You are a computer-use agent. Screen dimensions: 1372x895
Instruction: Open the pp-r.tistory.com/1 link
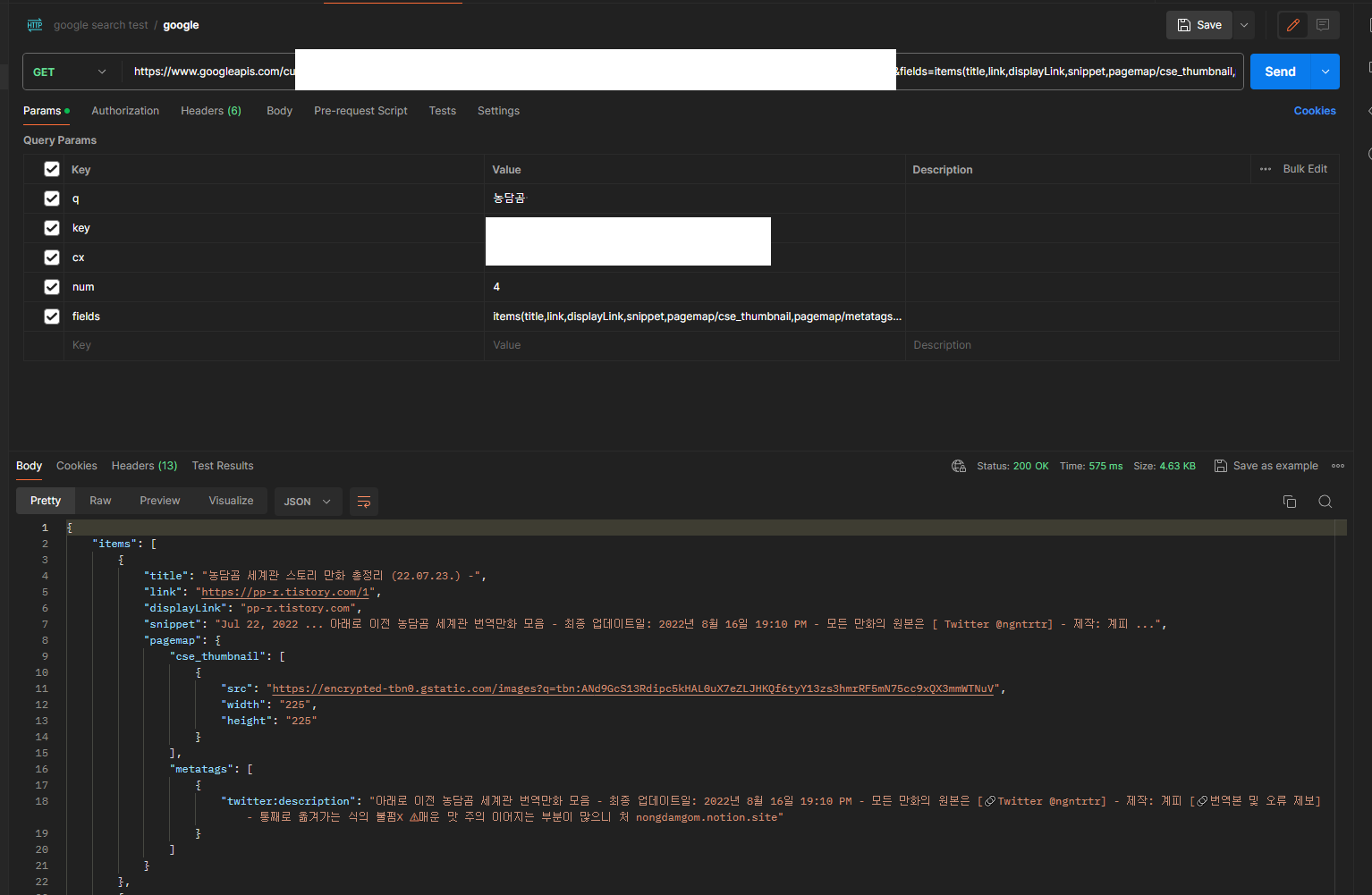pos(286,592)
